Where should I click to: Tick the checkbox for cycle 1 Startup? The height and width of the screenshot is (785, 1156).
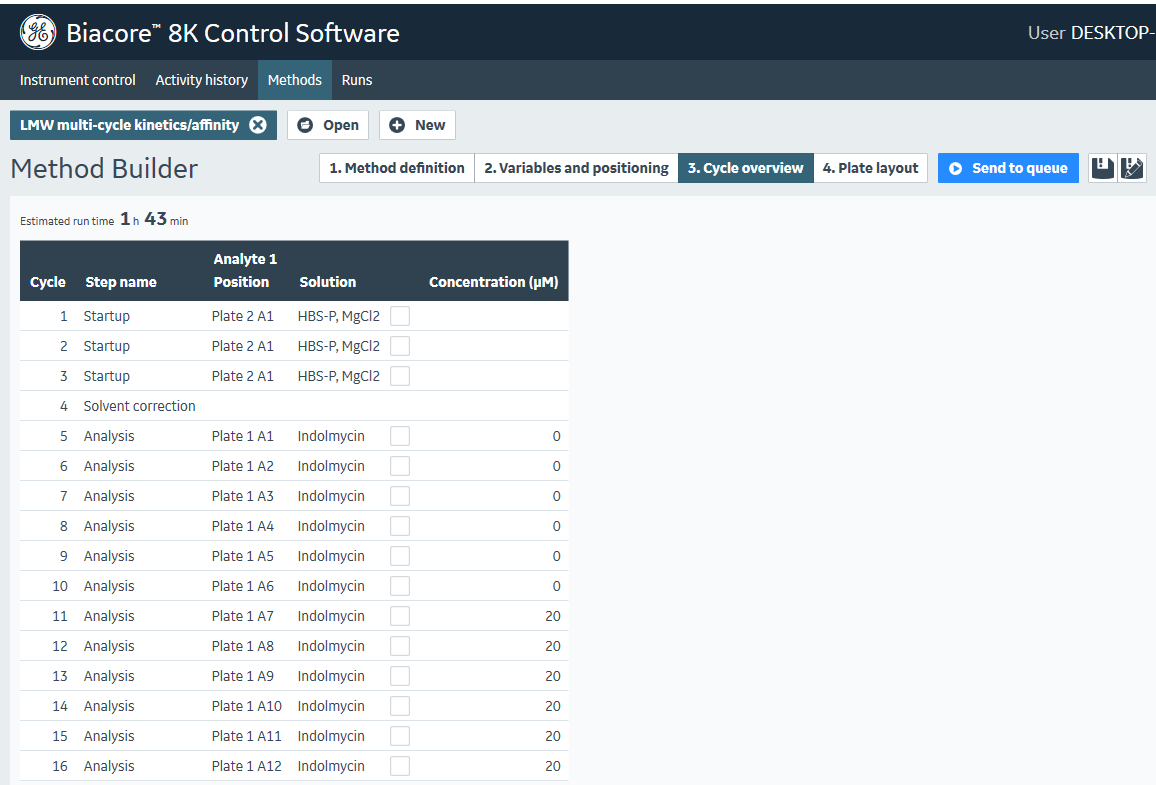pos(400,316)
